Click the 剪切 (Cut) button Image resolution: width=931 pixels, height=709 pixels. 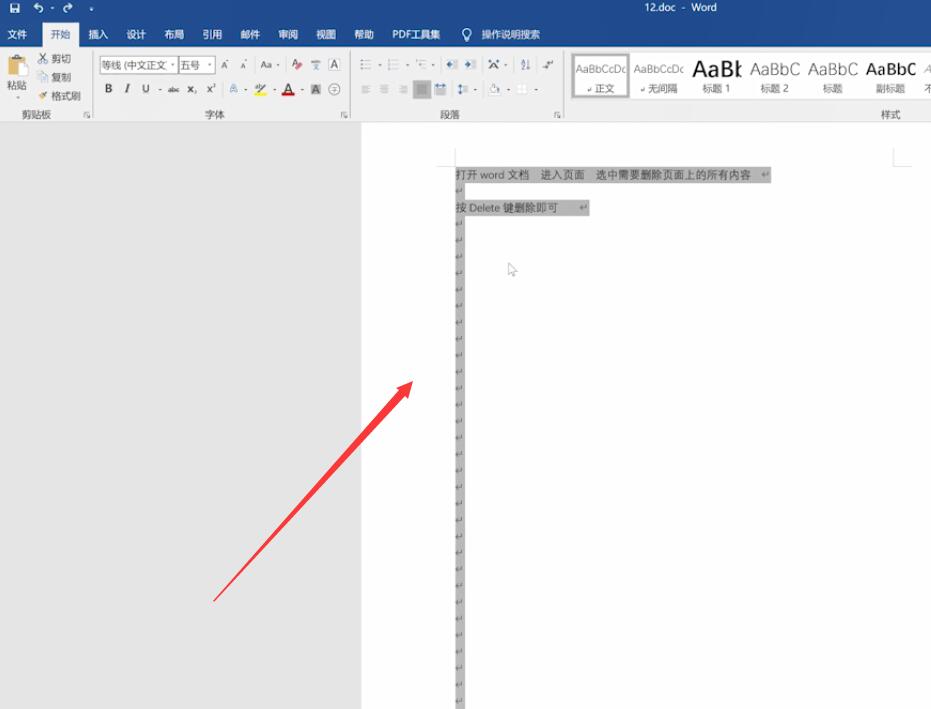pyautogui.click(x=55, y=58)
